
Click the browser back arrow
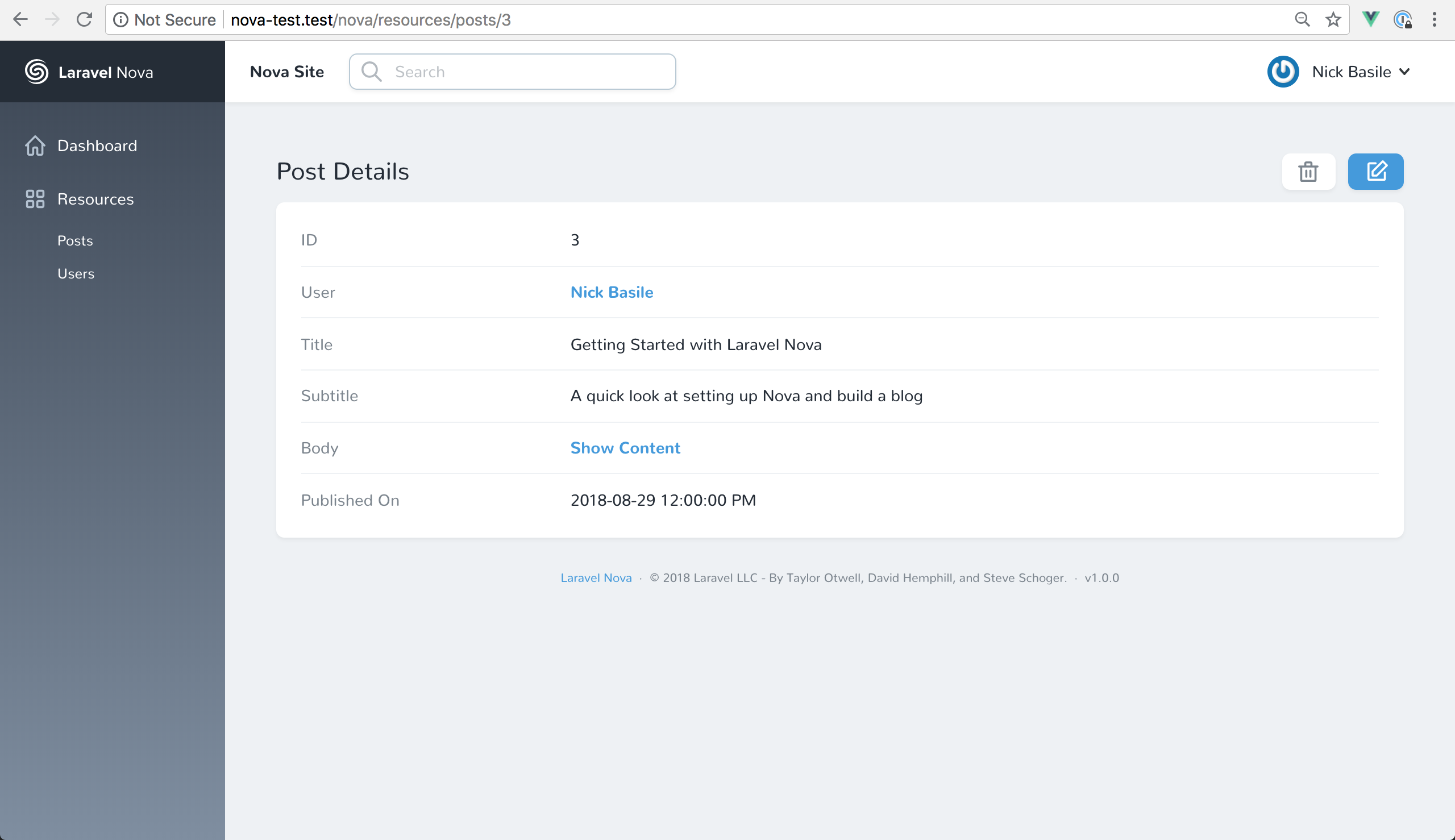tap(20, 20)
